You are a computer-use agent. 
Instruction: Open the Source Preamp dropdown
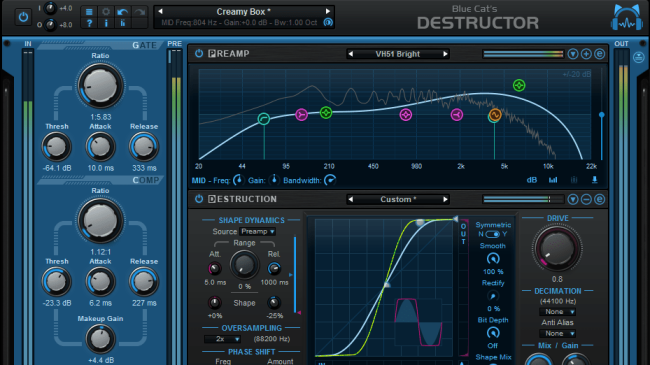257,231
